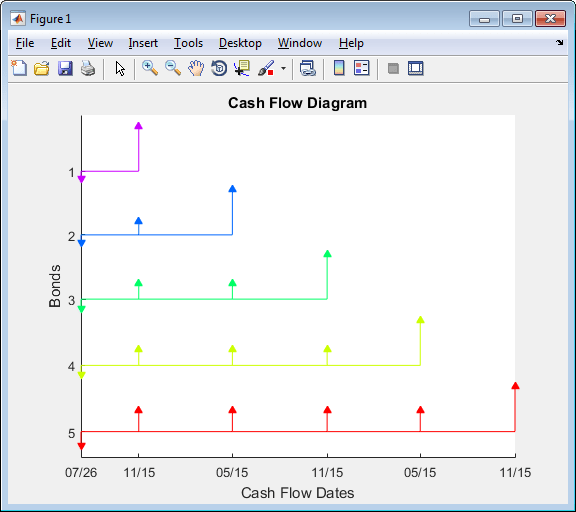Click the dock figure arrow icon

(x=559, y=43)
